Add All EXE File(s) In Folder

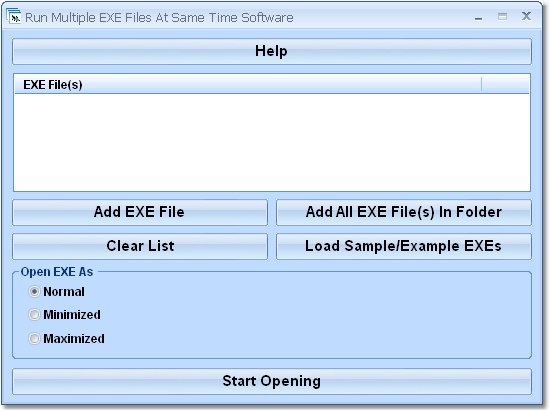click(x=404, y=212)
